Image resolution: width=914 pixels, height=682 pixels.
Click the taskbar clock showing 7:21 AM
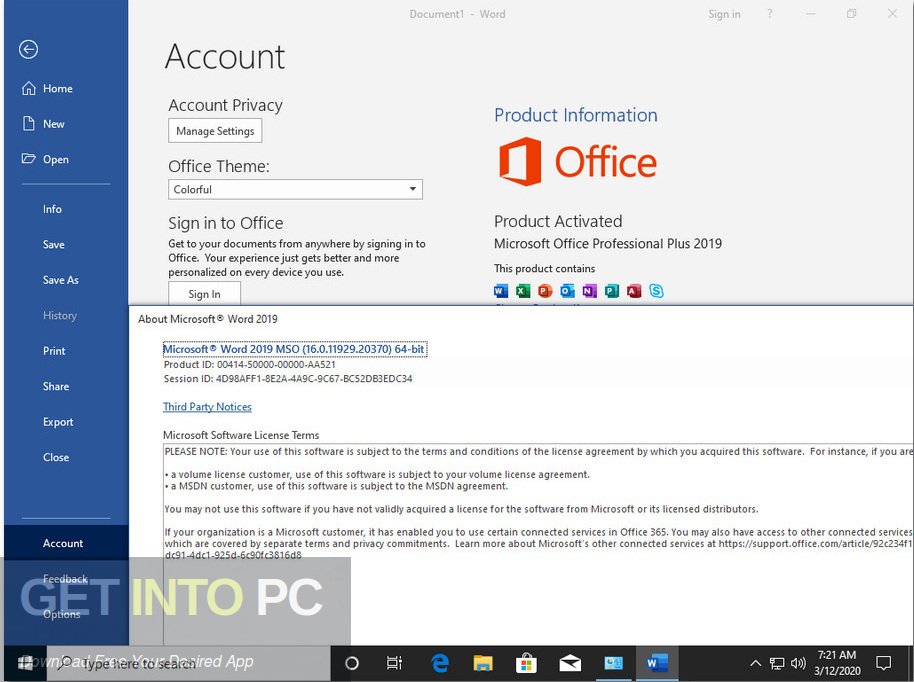click(837, 663)
